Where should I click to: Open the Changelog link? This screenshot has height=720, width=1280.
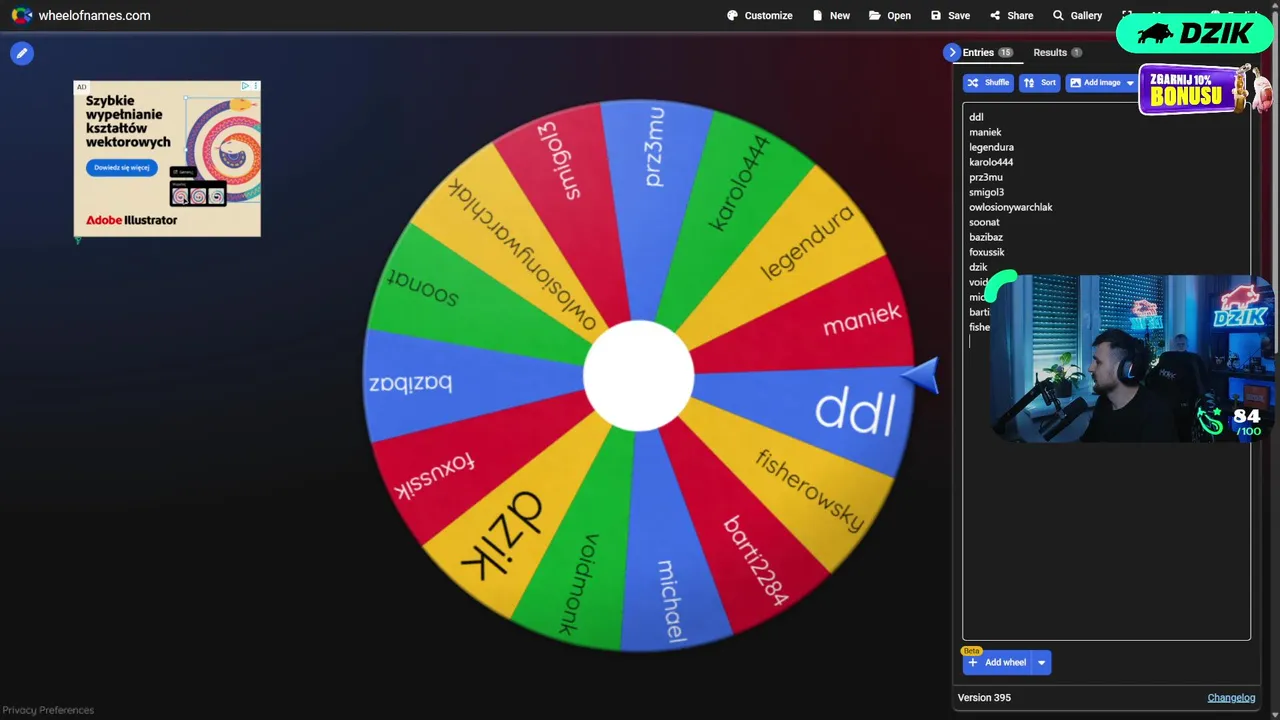[x=1231, y=697]
